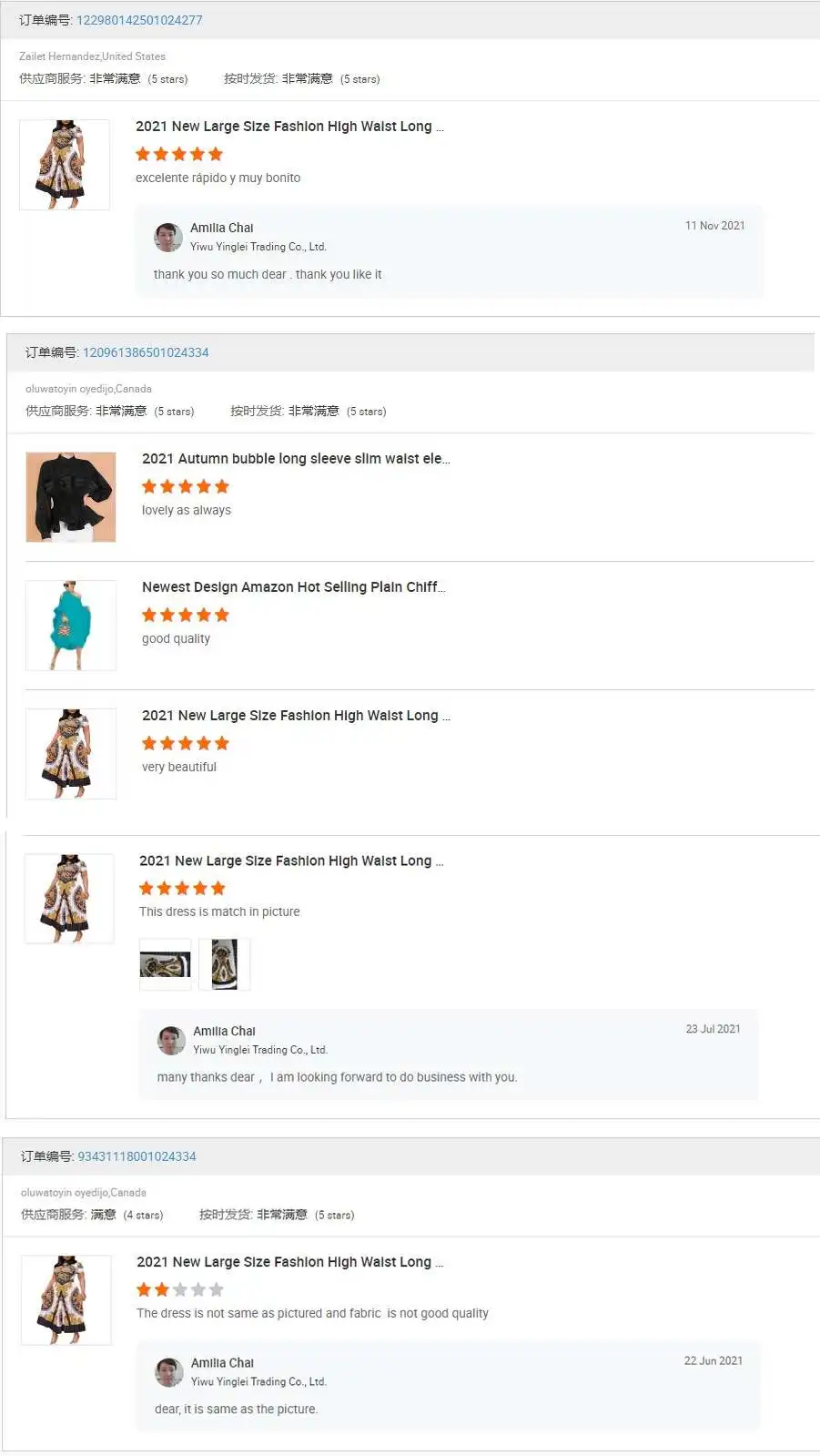Screen dimensions: 820x1456
Task: Click dress thumbnail in the two-star review
Action: [x=66, y=1300]
